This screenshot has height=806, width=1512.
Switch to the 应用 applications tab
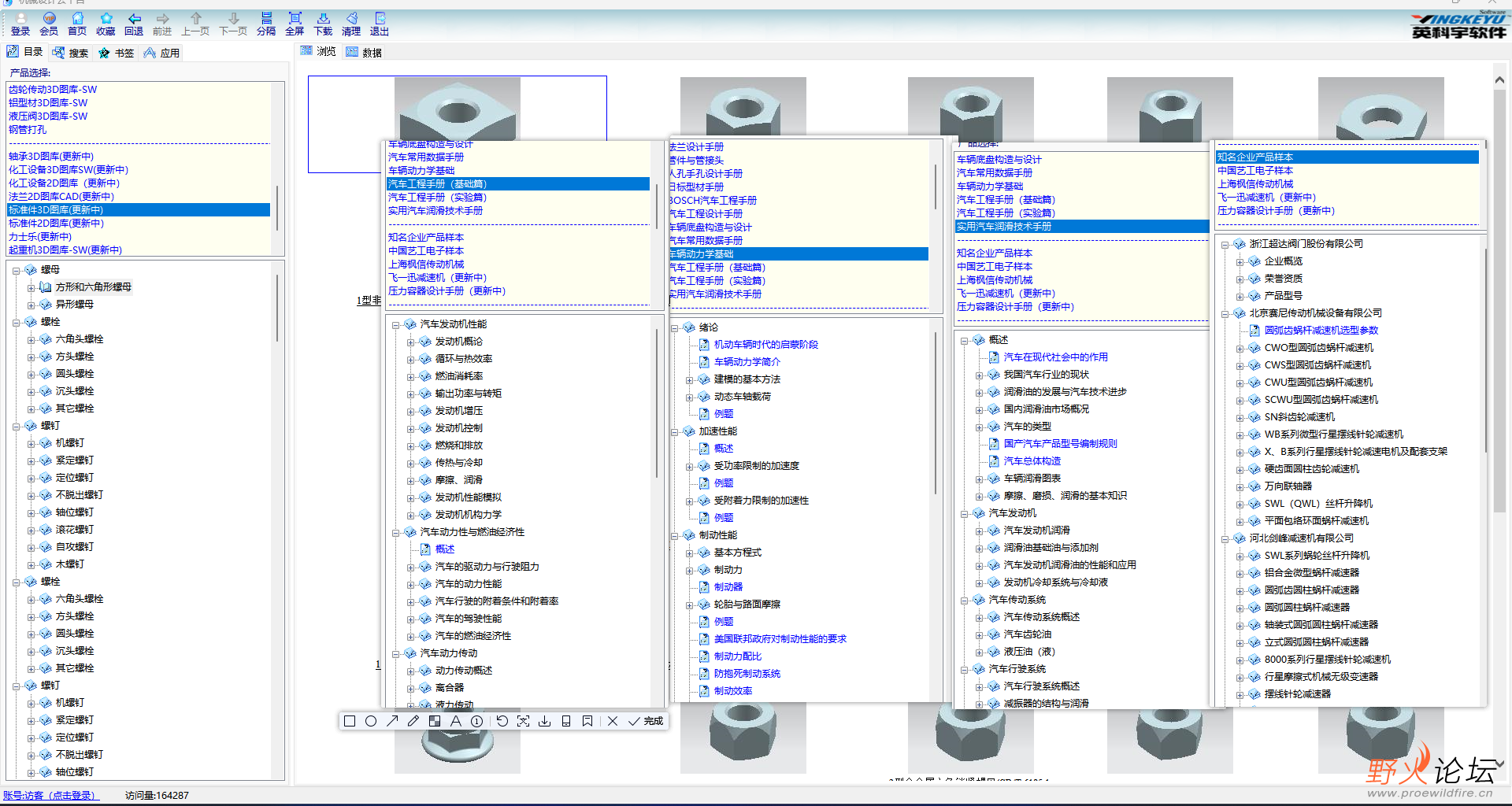click(161, 53)
